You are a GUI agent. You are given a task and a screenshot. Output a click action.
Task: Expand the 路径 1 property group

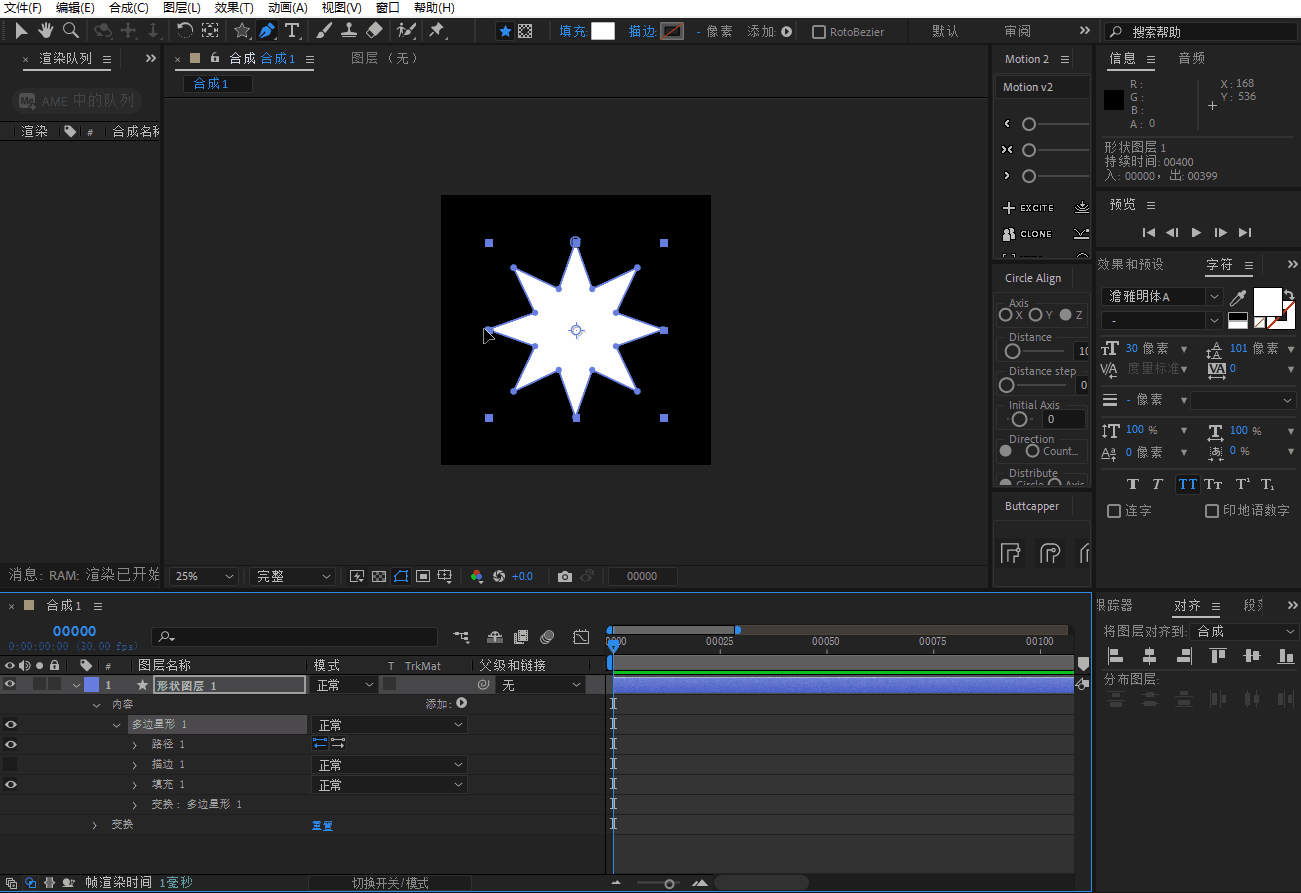pos(135,745)
